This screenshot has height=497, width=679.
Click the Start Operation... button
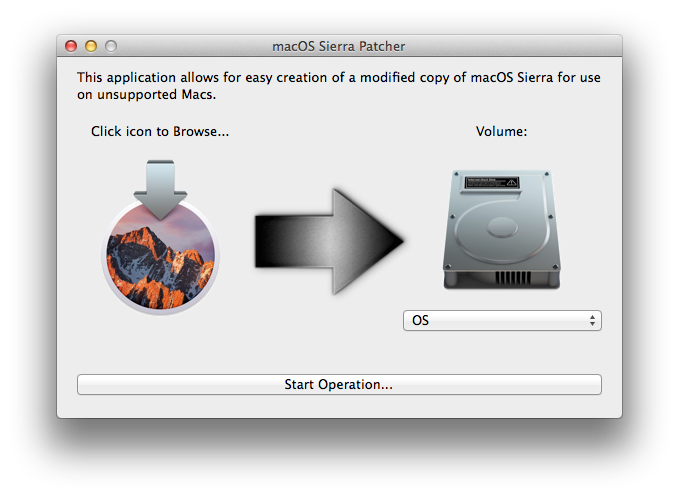click(339, 384)
